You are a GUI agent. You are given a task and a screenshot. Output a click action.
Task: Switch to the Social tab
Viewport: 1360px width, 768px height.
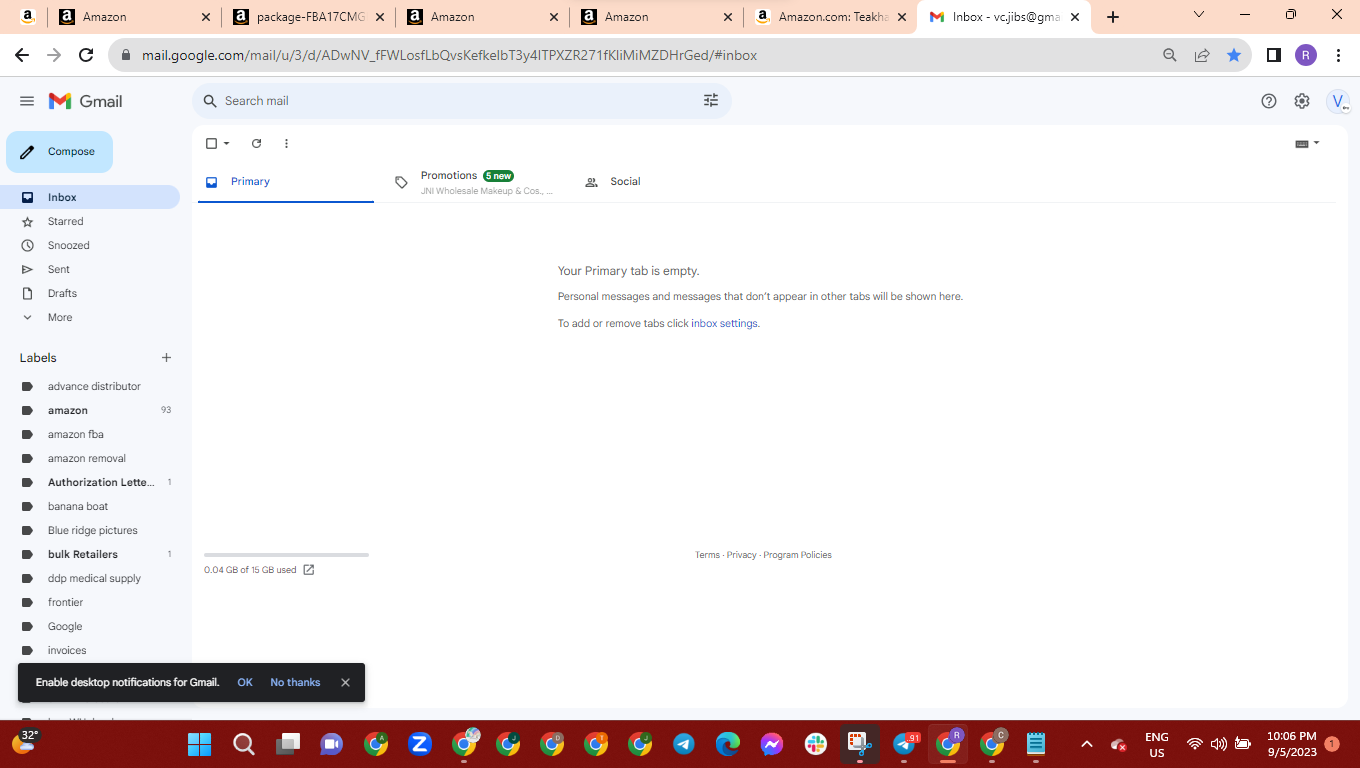click(x=664, y=182)
